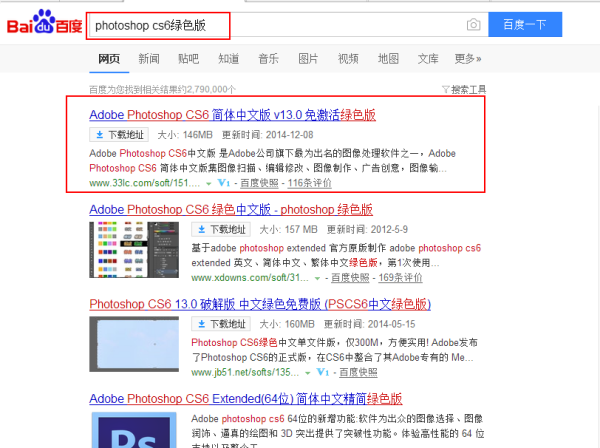Open www.xdowns.com/soft/31 URL
This screenshot has height=448, width=600.
250,278
